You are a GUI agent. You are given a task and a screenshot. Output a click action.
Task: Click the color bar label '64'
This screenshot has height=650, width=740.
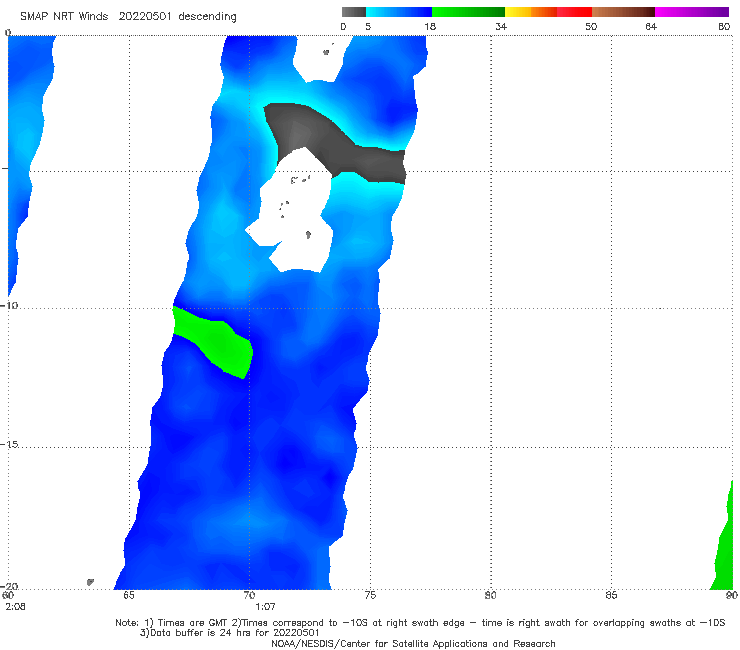pos(651,26)
